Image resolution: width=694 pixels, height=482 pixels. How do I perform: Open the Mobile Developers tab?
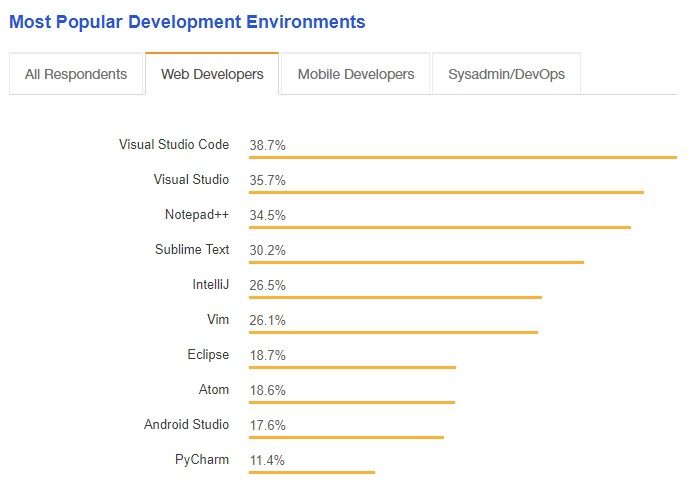355,74
